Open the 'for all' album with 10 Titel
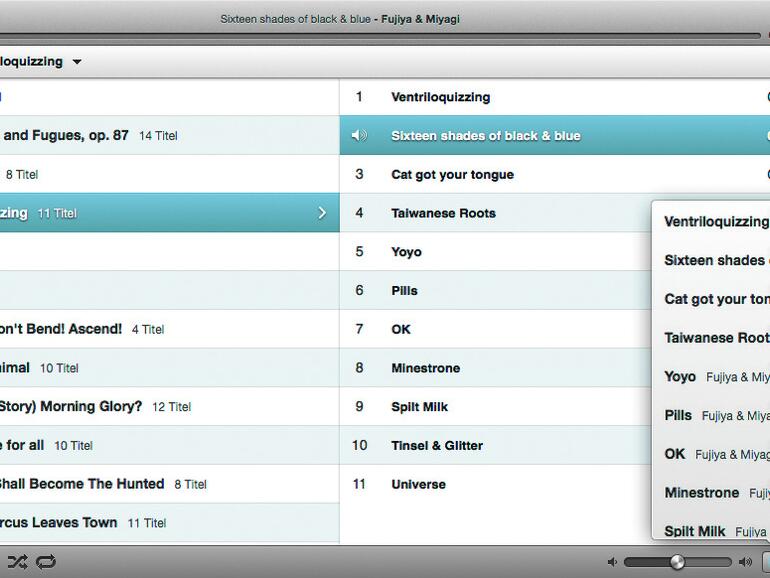 click(169, 445)
